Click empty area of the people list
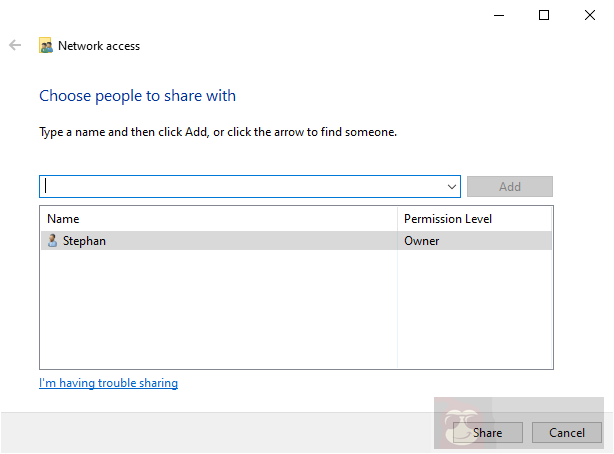 (x=218, y=310)
